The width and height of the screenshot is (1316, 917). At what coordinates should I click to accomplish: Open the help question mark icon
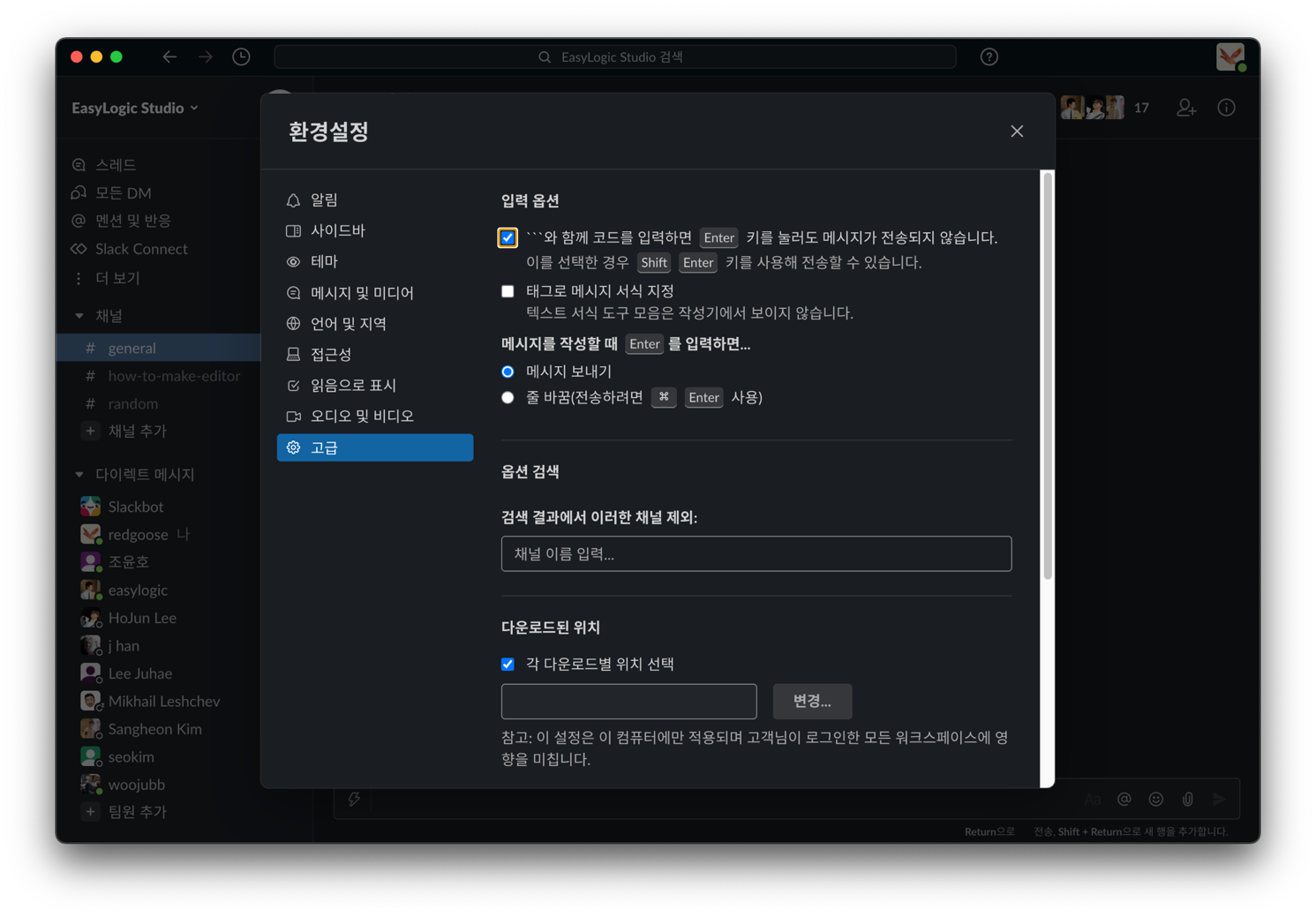[x=989, y=56]
